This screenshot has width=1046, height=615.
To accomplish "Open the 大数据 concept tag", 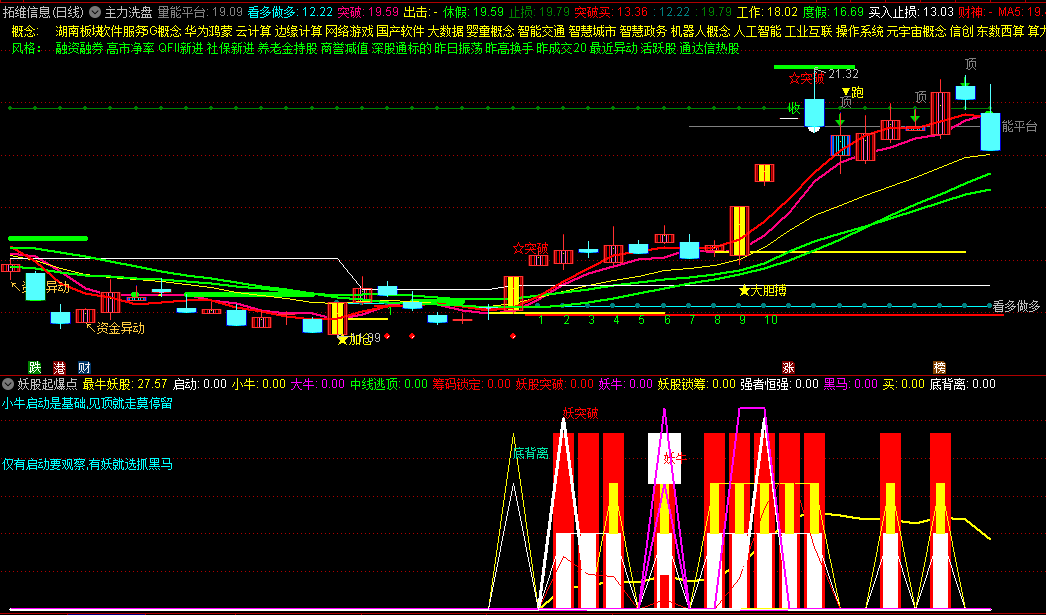I will point(445,31).
